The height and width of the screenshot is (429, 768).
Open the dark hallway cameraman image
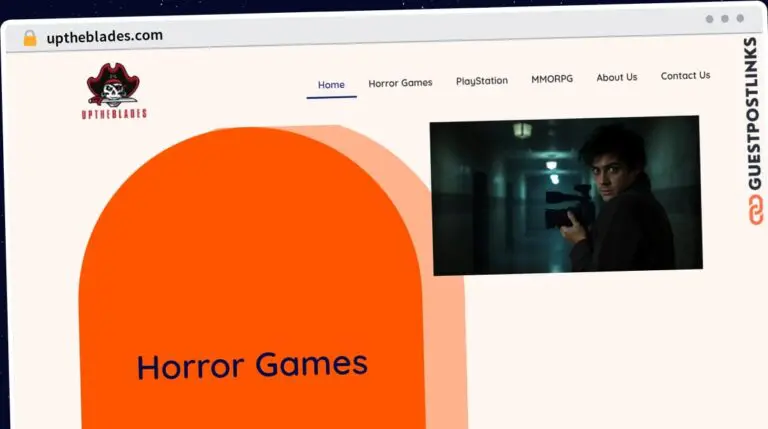point(565,195)
